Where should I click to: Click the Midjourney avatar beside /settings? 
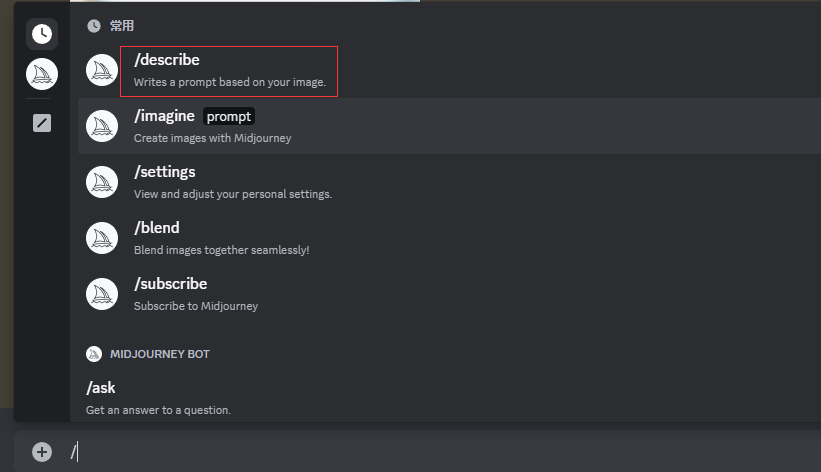point(102,182)
